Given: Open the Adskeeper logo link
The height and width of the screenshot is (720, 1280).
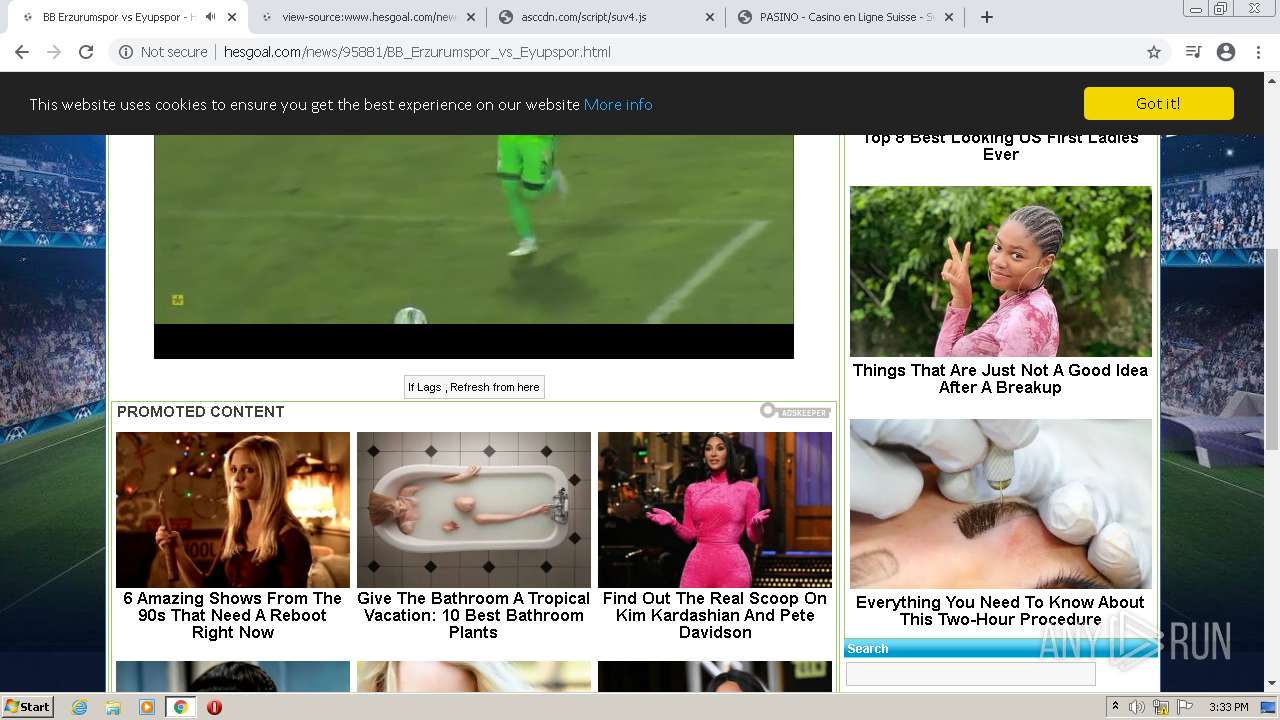Looking at the screenshot, I should pyautogui.click(x=795, y=411).
